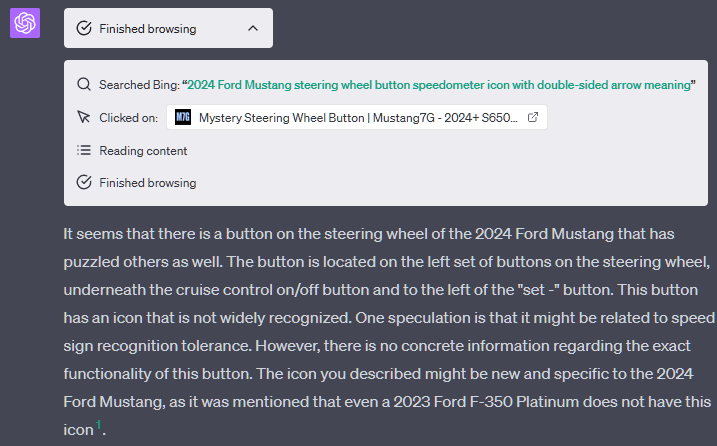717x446 pixels.
Task: Open citation footnote 1 after icon
Action: click(98, 425)
